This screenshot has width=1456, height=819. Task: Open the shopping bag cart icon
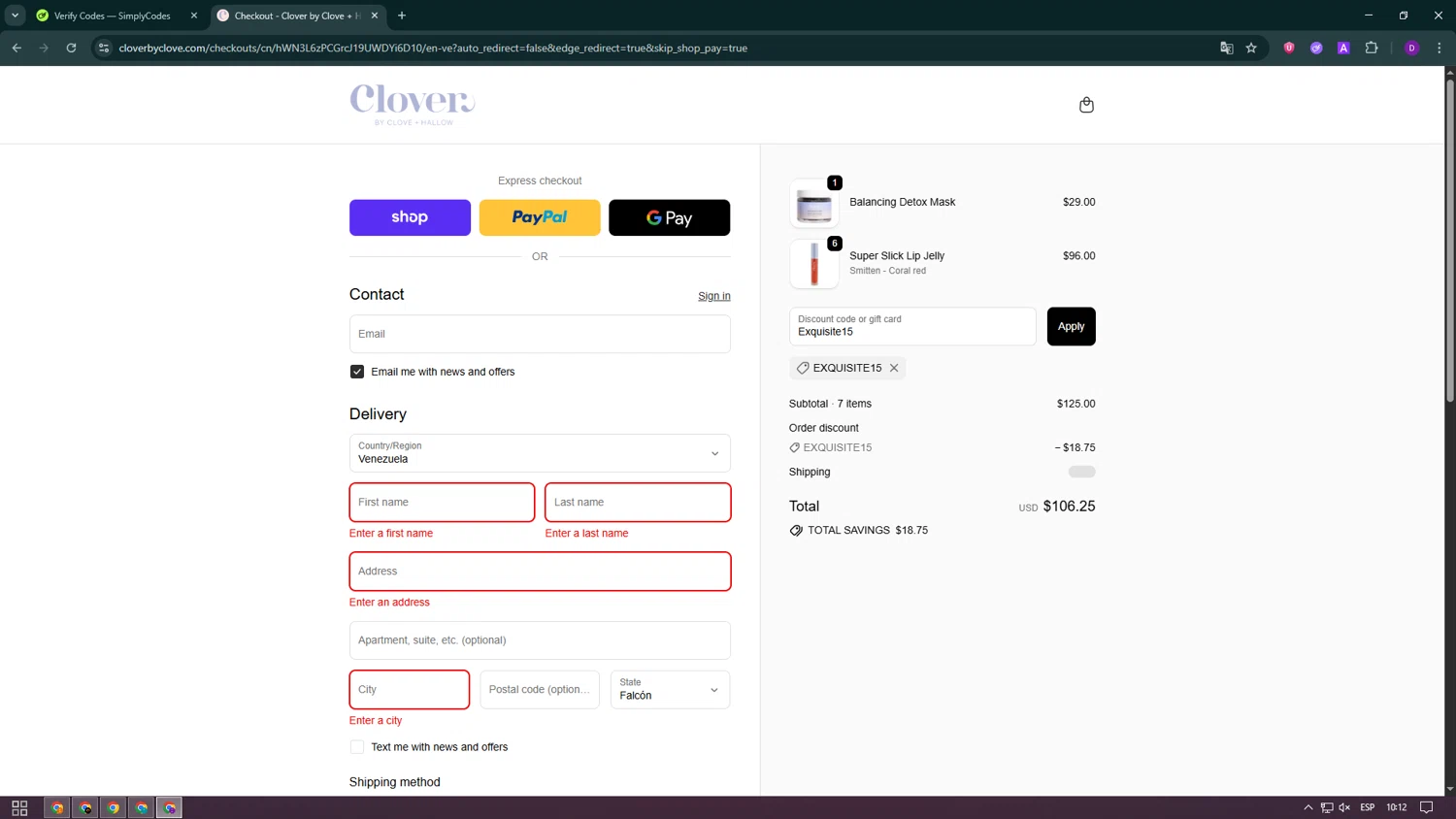(1086, 105)
